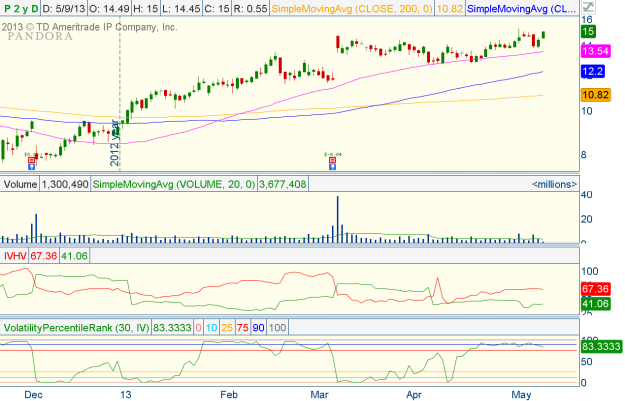This screenshot has height=401, width=625.
Task: Click the blue event icon below March earnings
Action: [332, 166]
